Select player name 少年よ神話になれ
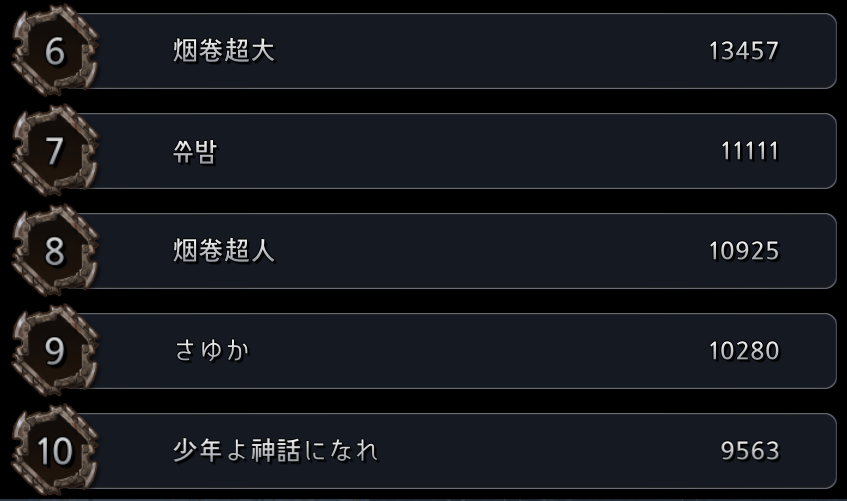The width and height of the screenshot is (847, 501). tap(275, 451)
